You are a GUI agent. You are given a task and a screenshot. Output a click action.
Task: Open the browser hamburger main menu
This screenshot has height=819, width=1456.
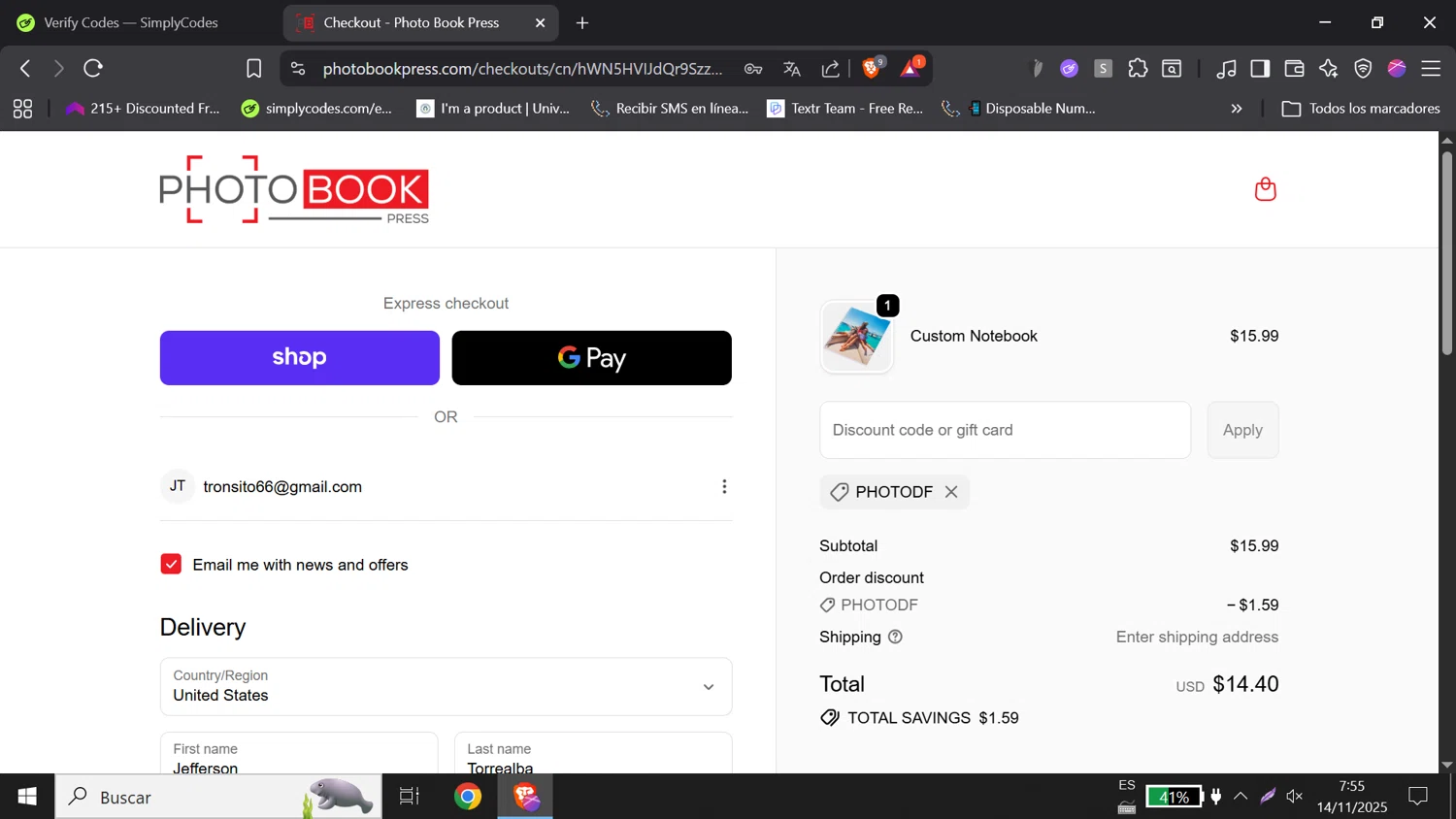[1431, 68]
